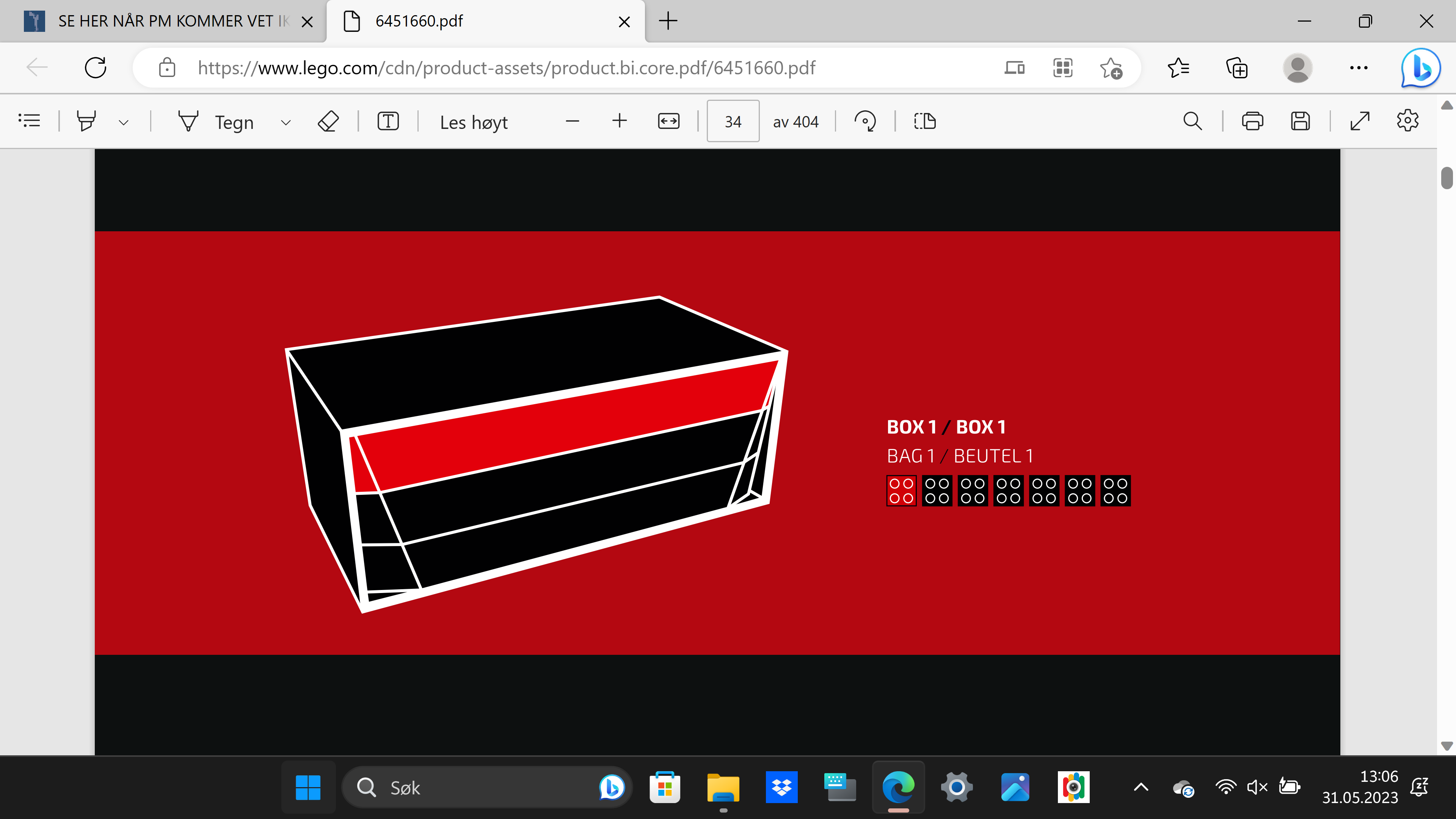
Task: Print the PDF document
Action: (1252, 121)
